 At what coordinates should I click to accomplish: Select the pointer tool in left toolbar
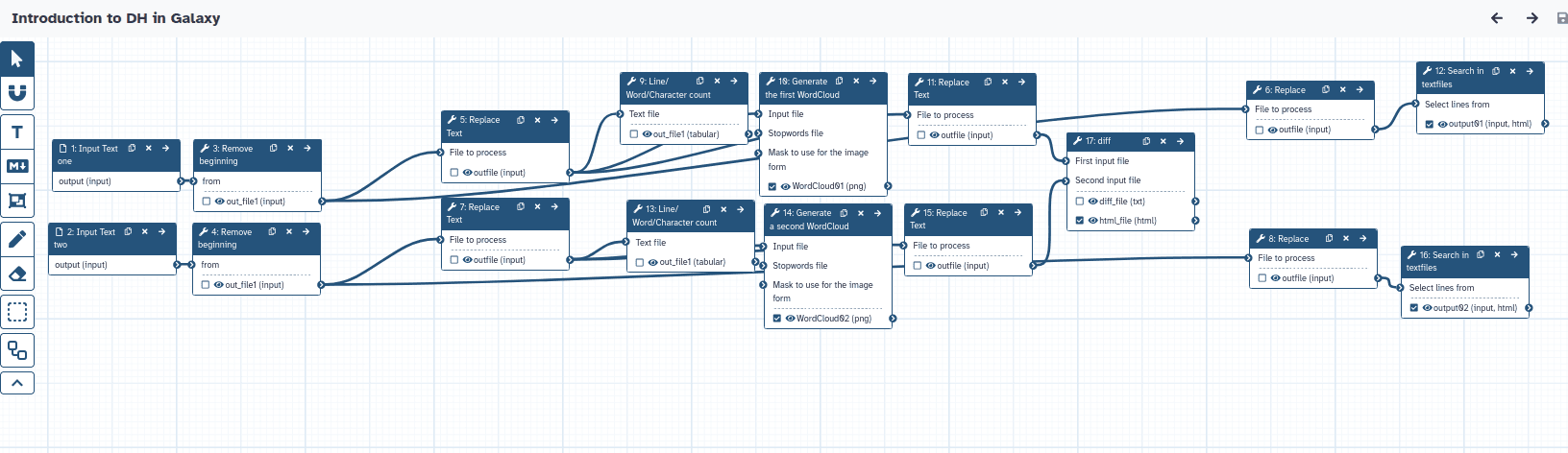click(x=17, y=59)
